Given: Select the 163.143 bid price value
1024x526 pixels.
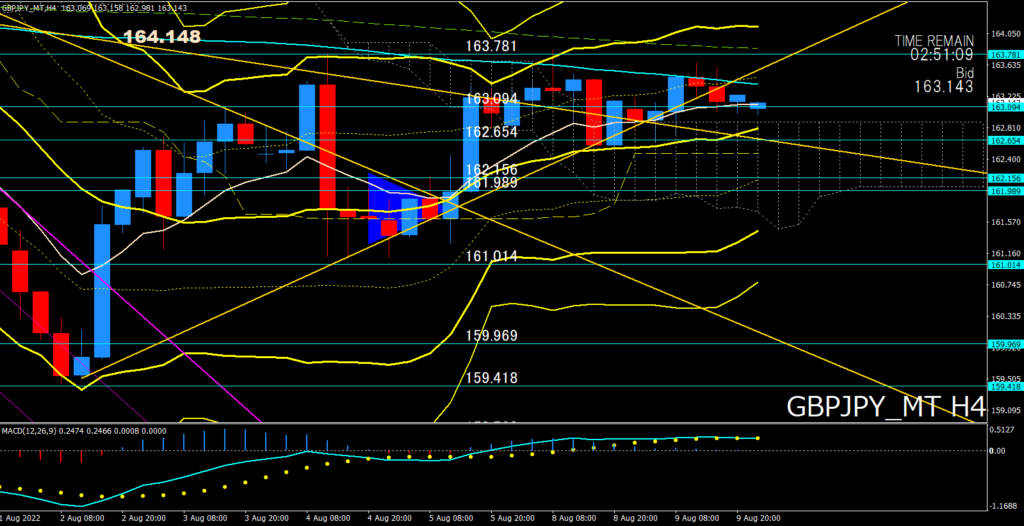Looking at the screenshot, I should (944, 86).
